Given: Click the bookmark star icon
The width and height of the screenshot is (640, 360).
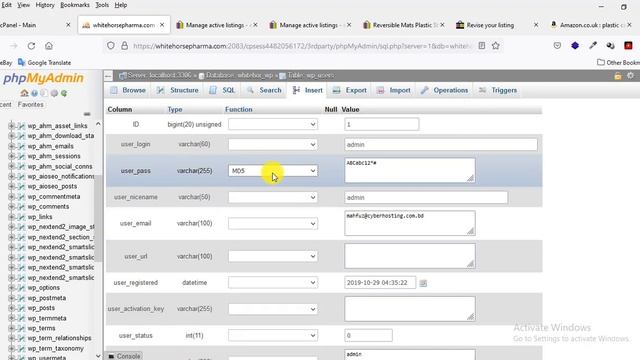Looking at the screenshot, I should (496, 46).
